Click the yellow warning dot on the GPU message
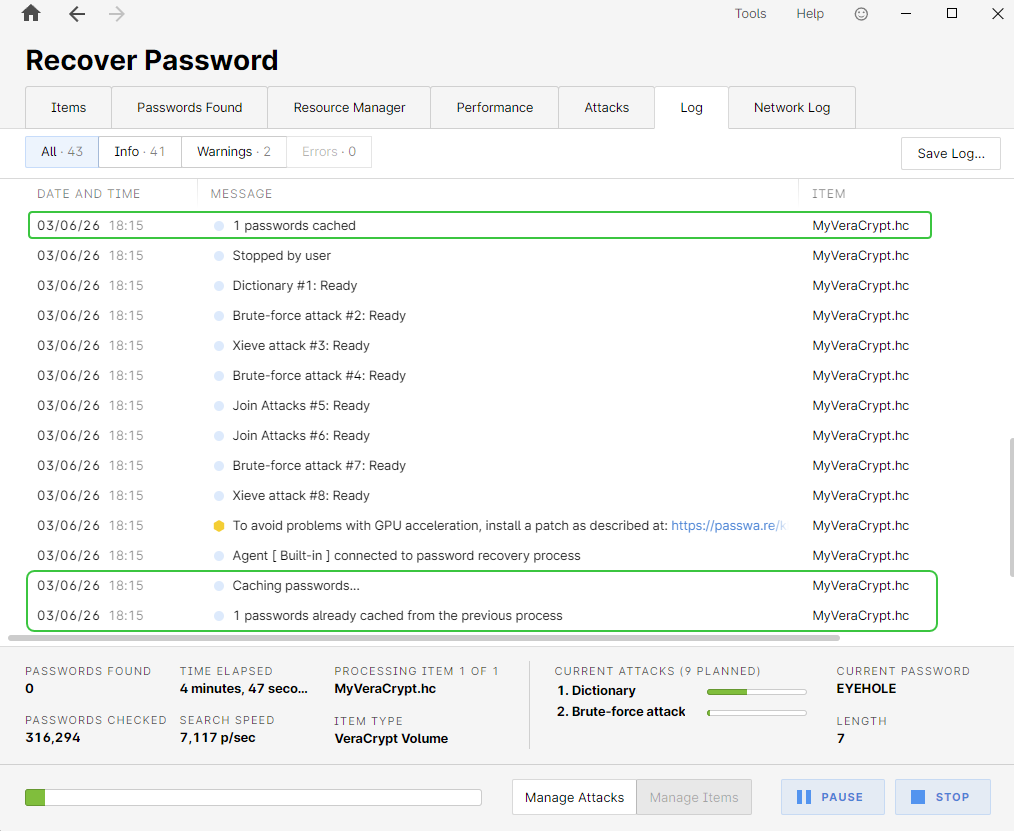This screenshot has width=1014, height=831. click(218, 525)
